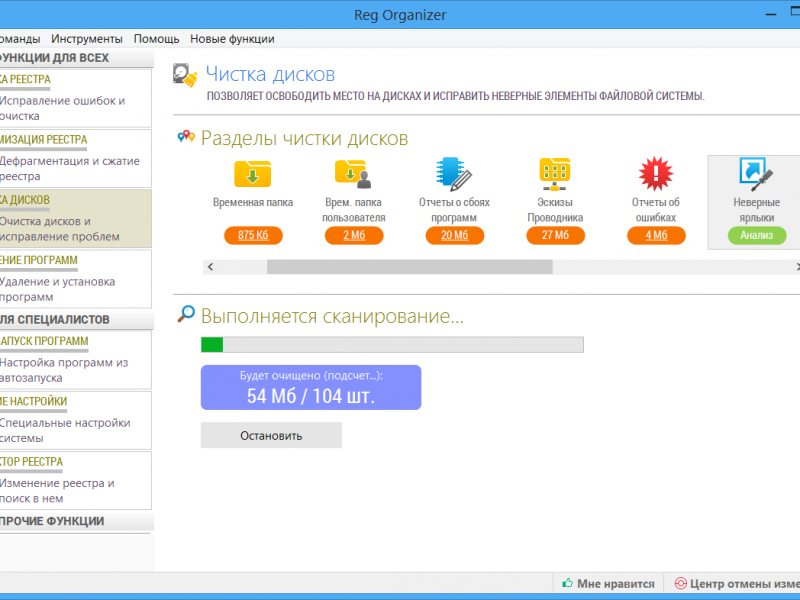Viewport: 800px width, 600px height.
Task: Open the Команды menu
Action: pyautogui.click(x=20, y=39)
